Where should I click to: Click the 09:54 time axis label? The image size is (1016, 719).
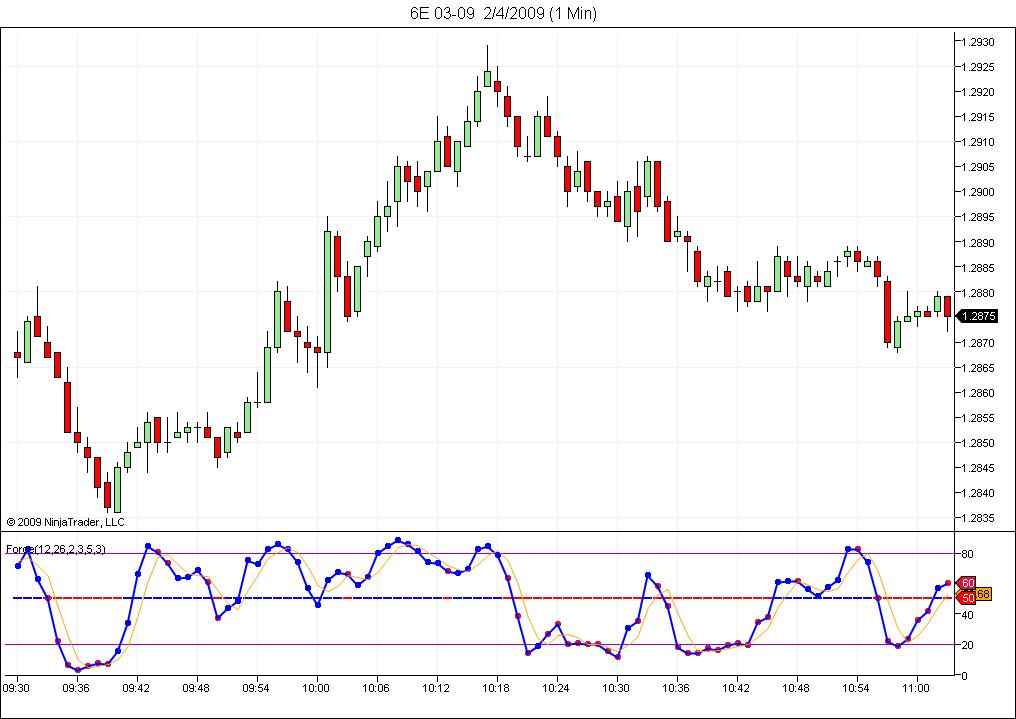point(256,689)
